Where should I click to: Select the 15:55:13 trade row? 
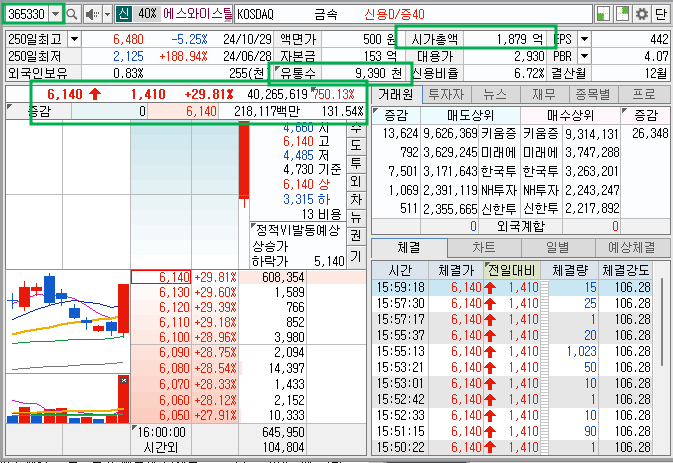point(514,351)
